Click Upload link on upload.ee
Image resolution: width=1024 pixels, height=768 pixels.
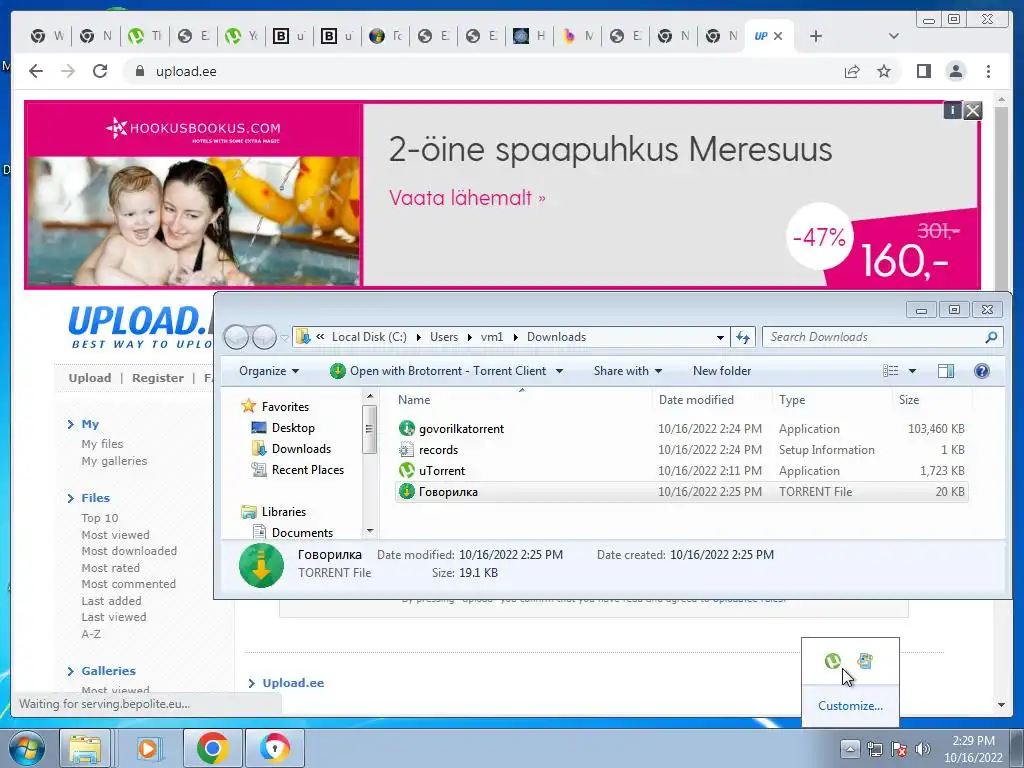90,377
